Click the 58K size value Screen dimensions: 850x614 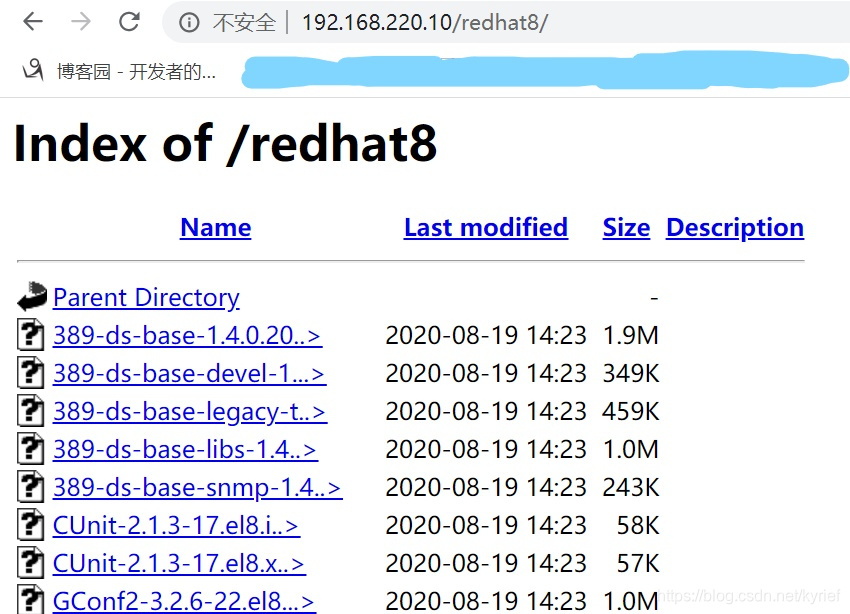tap(638, 525)
